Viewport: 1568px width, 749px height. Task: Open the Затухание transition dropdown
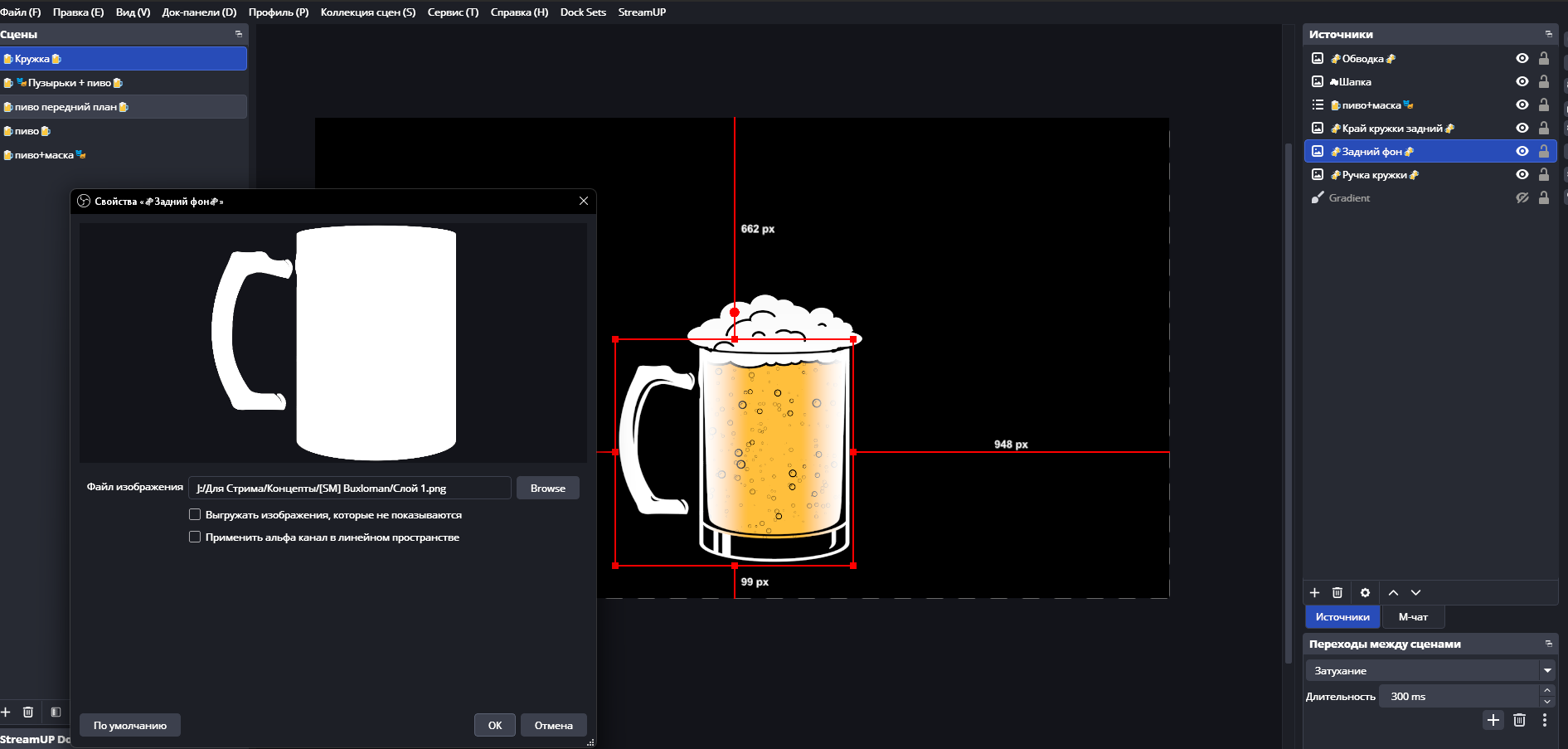click(1547, 670)
